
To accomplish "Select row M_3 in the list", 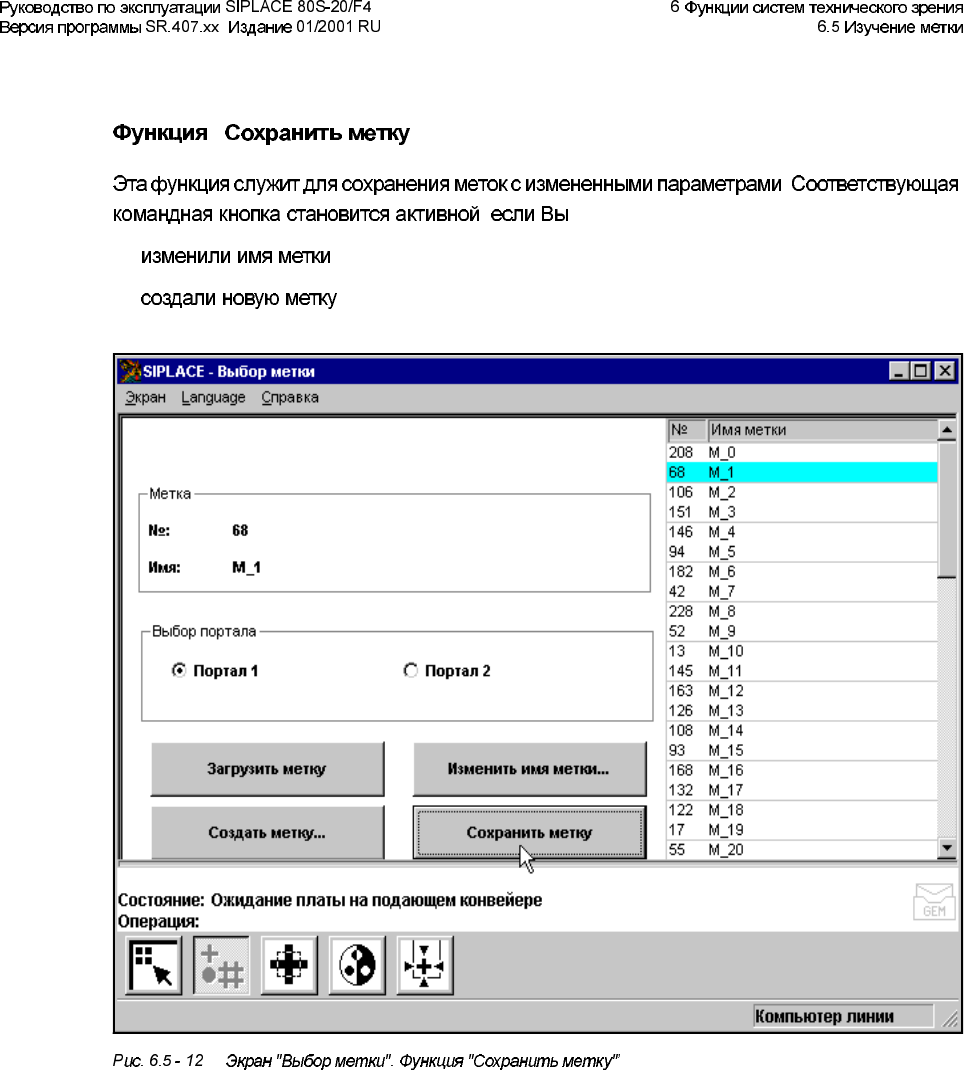I will click(802, 512).
